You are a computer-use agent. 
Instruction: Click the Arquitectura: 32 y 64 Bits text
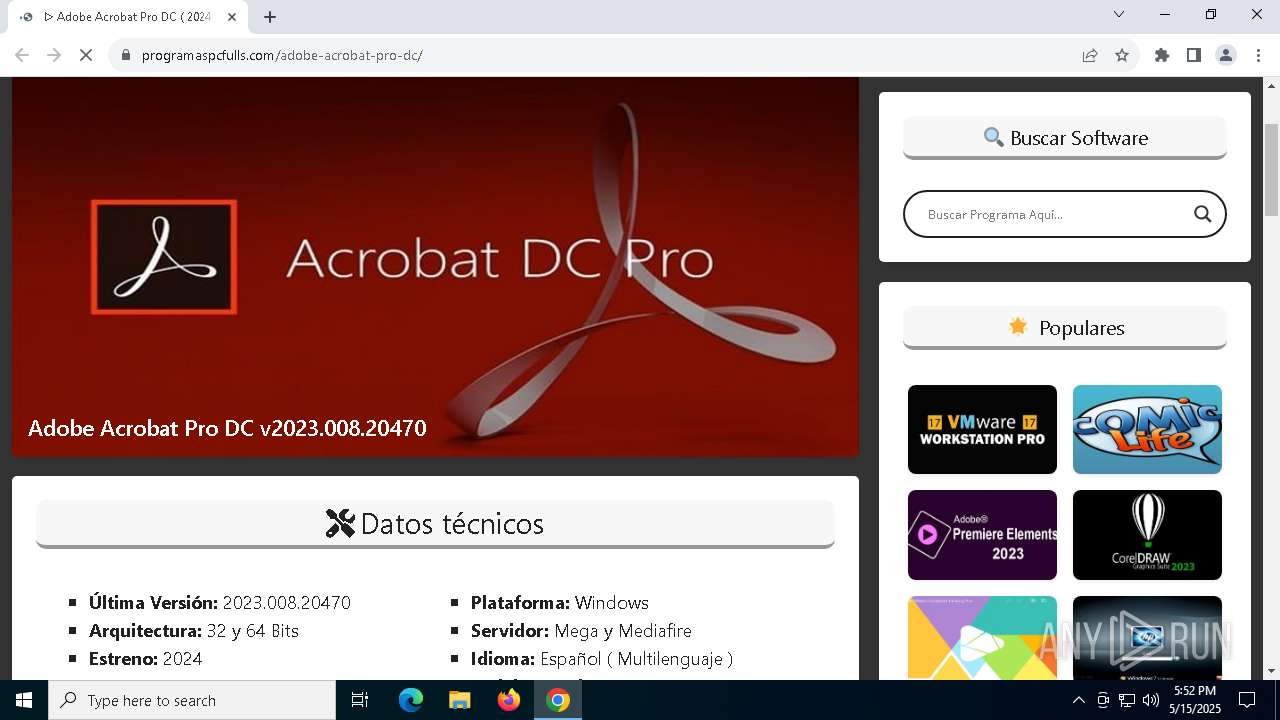194,631
